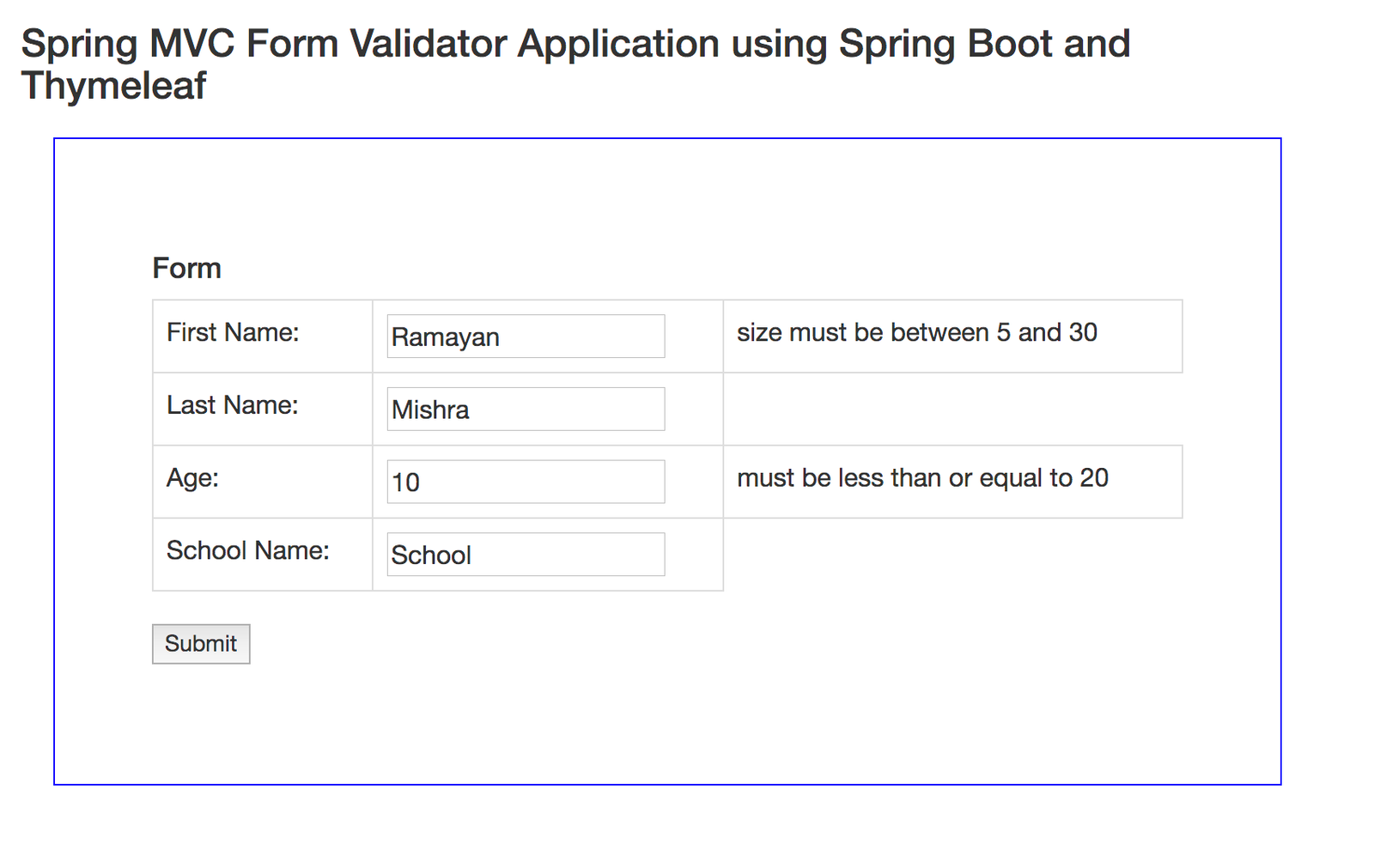1374x868 pixels.
Task: Click the "Last Name:" label
Action: tap(233, 405)
